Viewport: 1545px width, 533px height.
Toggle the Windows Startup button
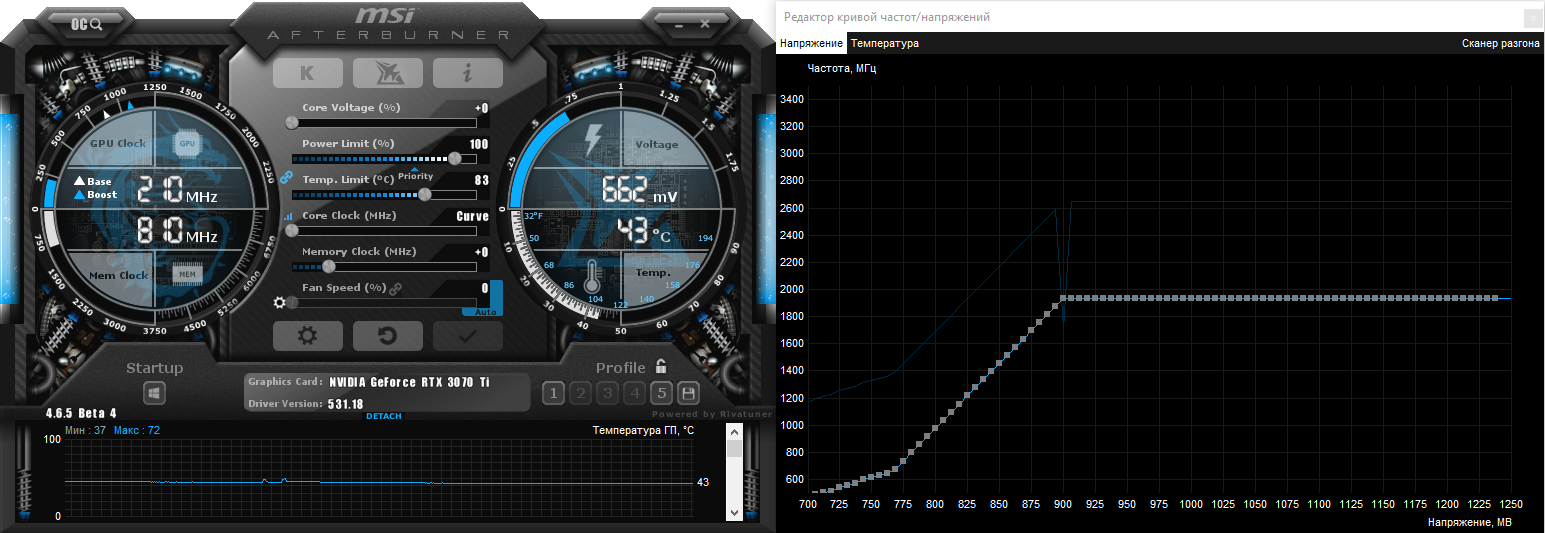click(x=154, y=394)
